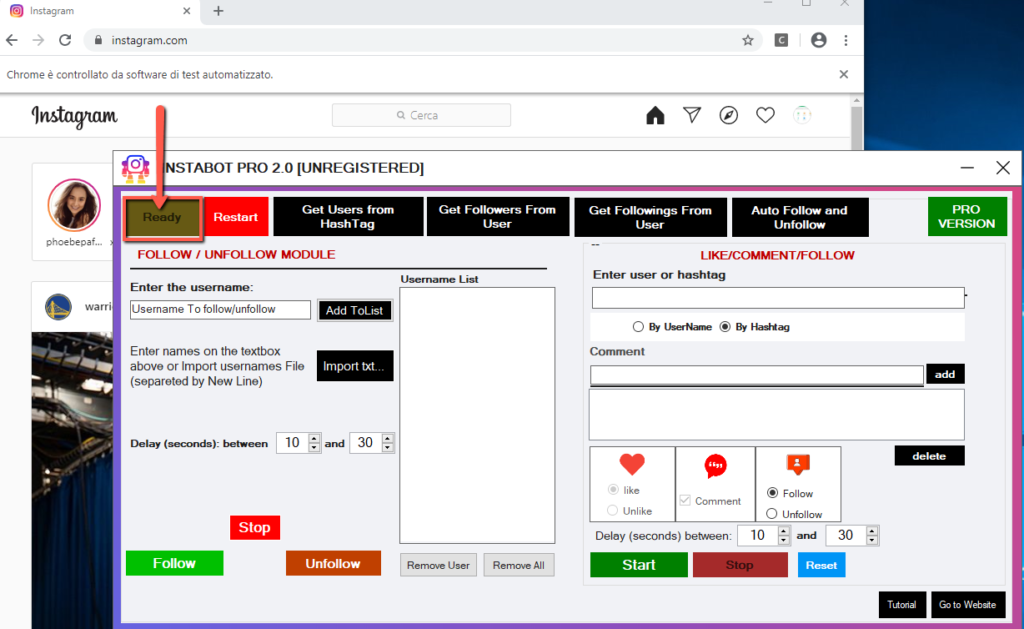Viewport: 1024px width, 629px height.
Task: Click Go to Website button
Action: pos(967,605)
